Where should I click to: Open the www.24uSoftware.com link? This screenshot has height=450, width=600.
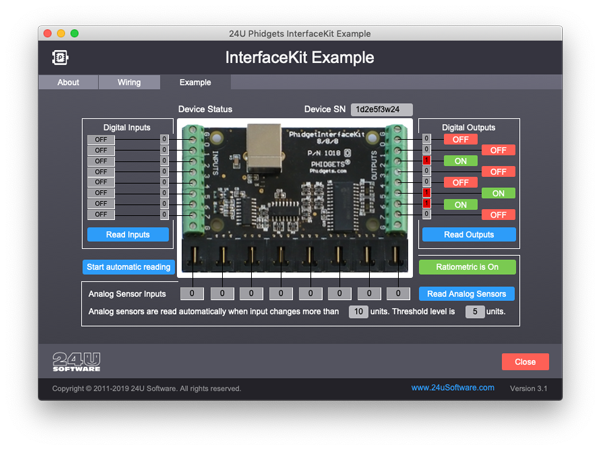click(x=453, y=388)
